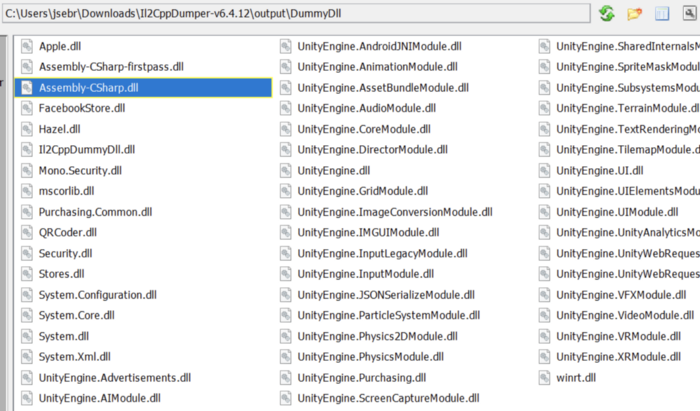Select UnityEngine.Advertisements.dll

pos(115,378)
